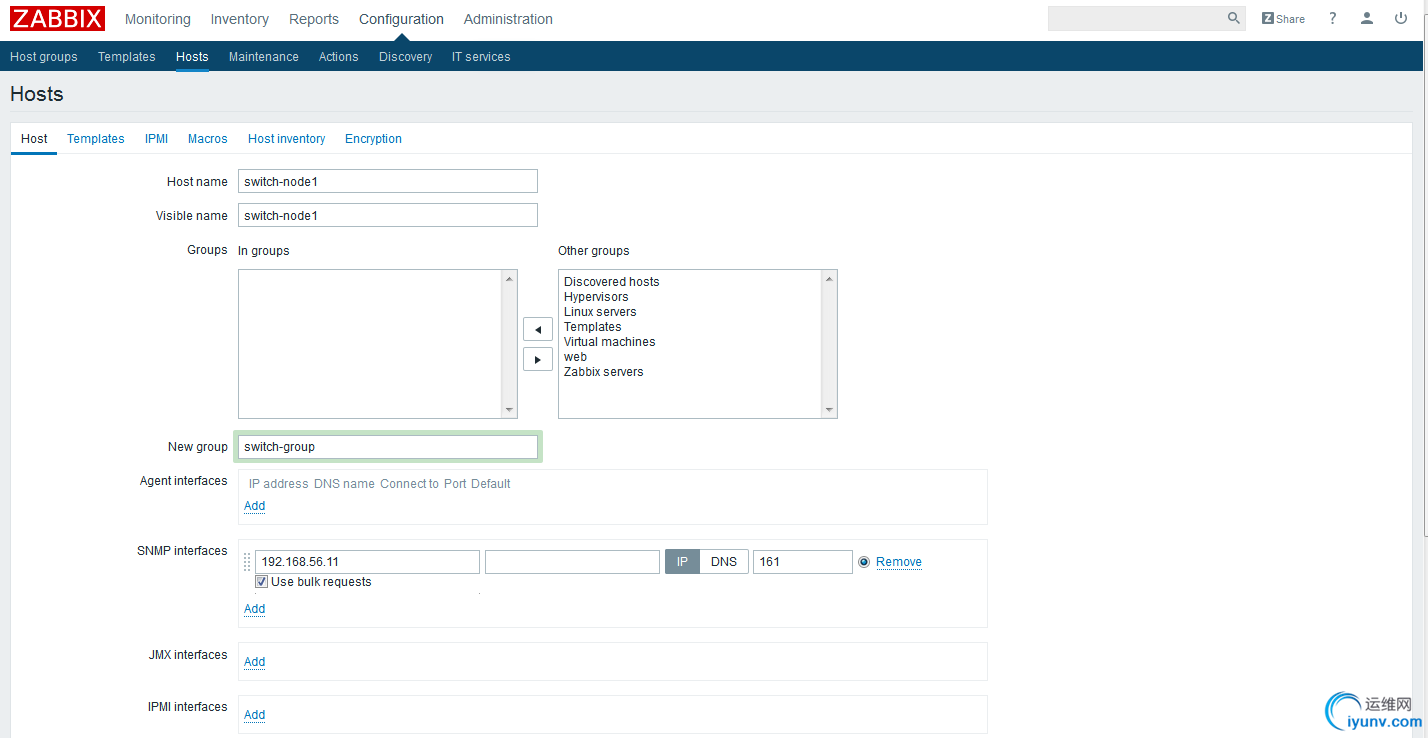Open the Share link icon
1428x738 pixels.
[1283, 19]
